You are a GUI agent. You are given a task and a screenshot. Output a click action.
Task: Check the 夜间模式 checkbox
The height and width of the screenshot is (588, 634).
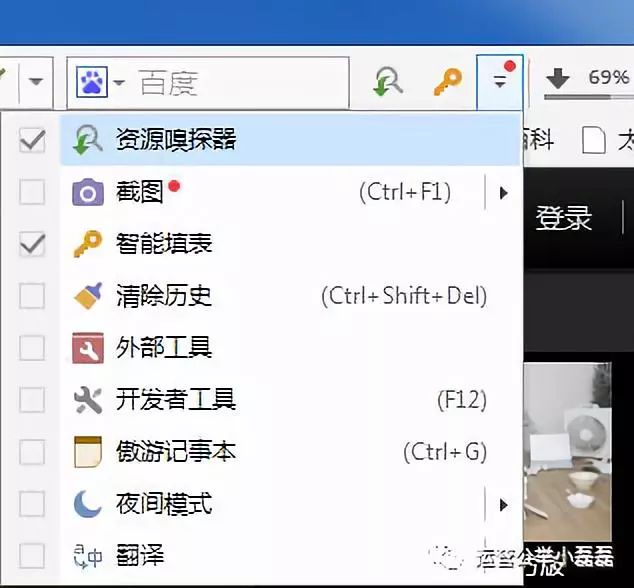[32, 504]
